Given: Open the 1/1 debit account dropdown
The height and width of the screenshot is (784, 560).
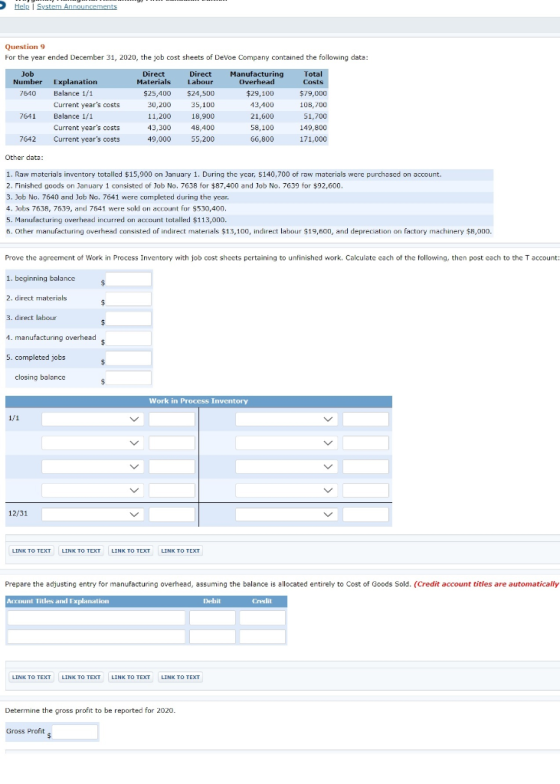Looking at the screenshot, I should click(92, 419).
